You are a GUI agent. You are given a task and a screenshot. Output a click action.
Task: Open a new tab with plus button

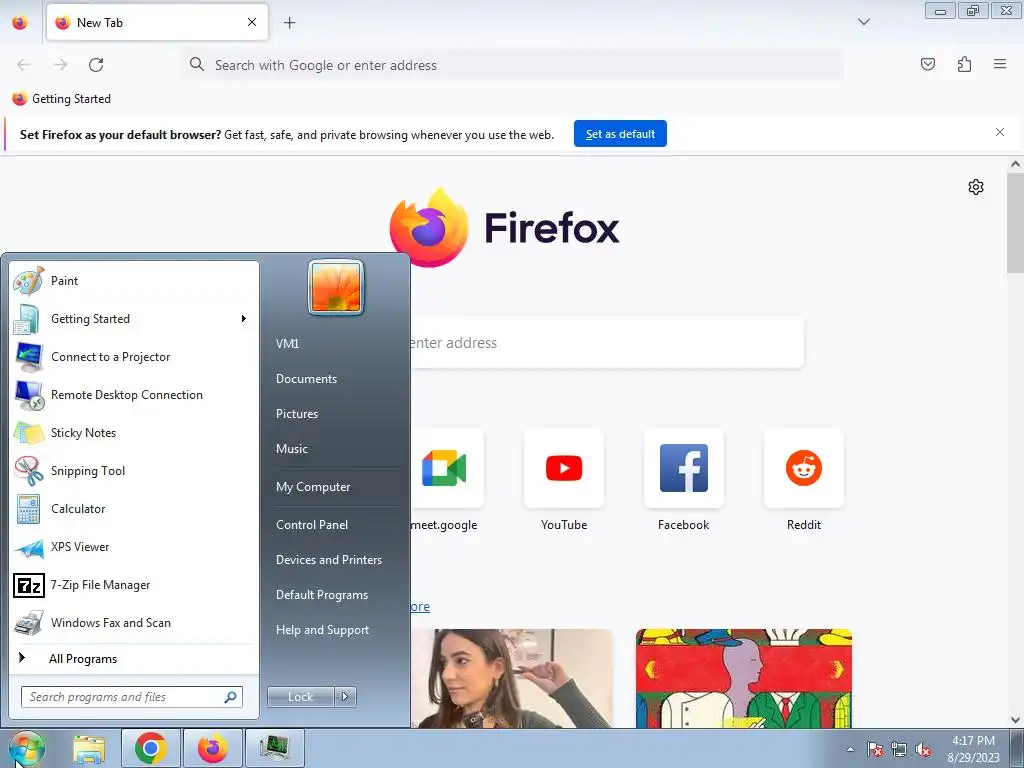tap(289, 23)
